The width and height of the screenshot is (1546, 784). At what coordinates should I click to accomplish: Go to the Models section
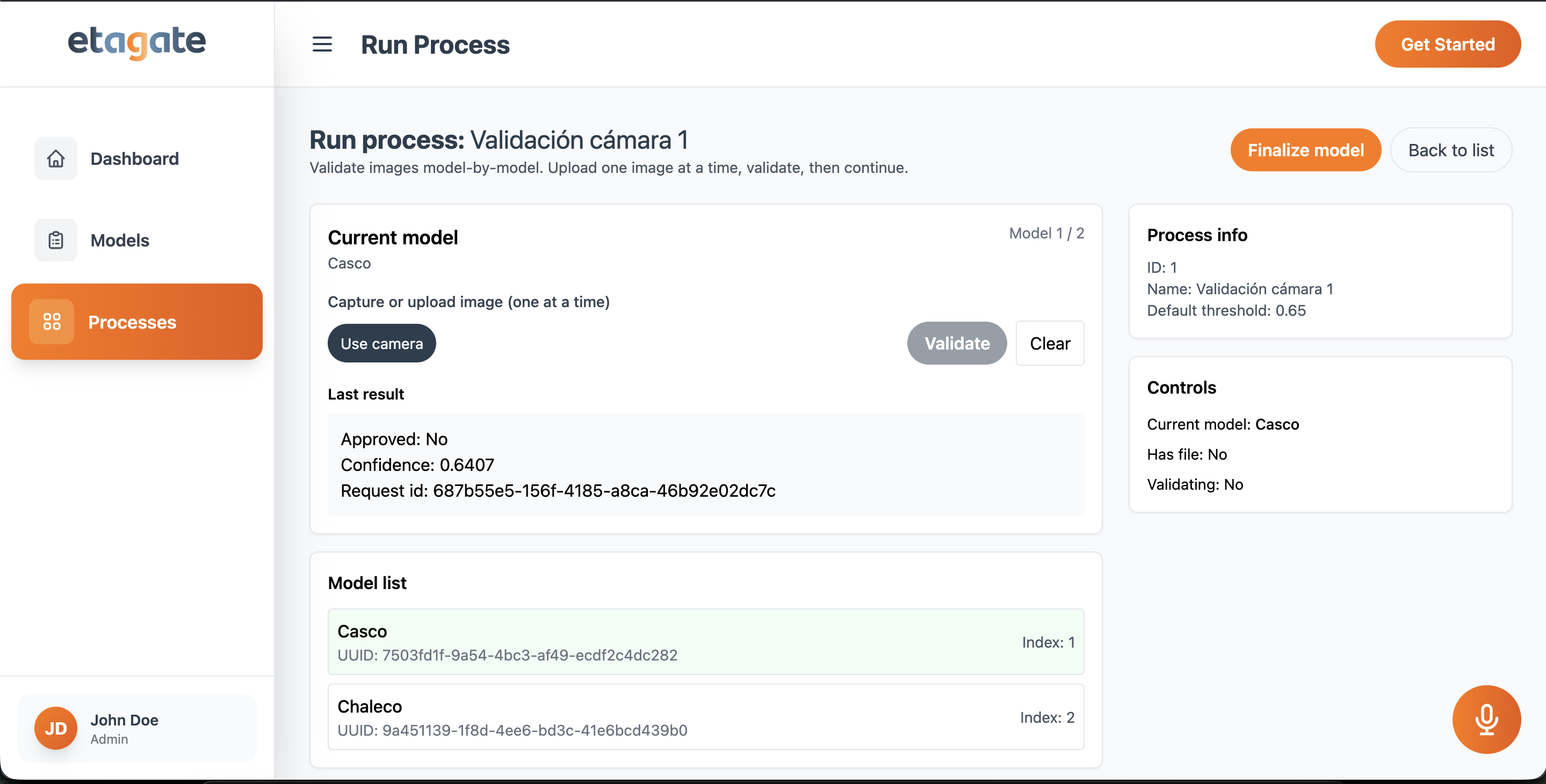119,240
